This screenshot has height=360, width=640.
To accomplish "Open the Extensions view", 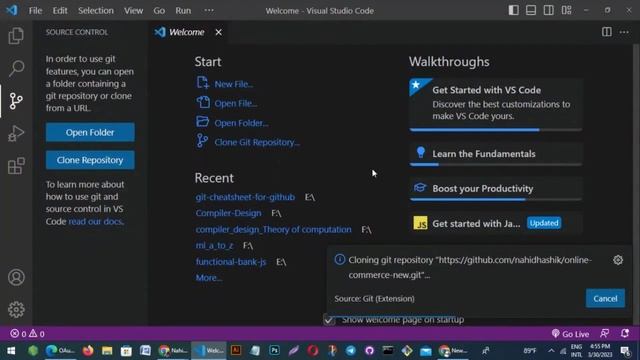I will click(x=16, y=166).
